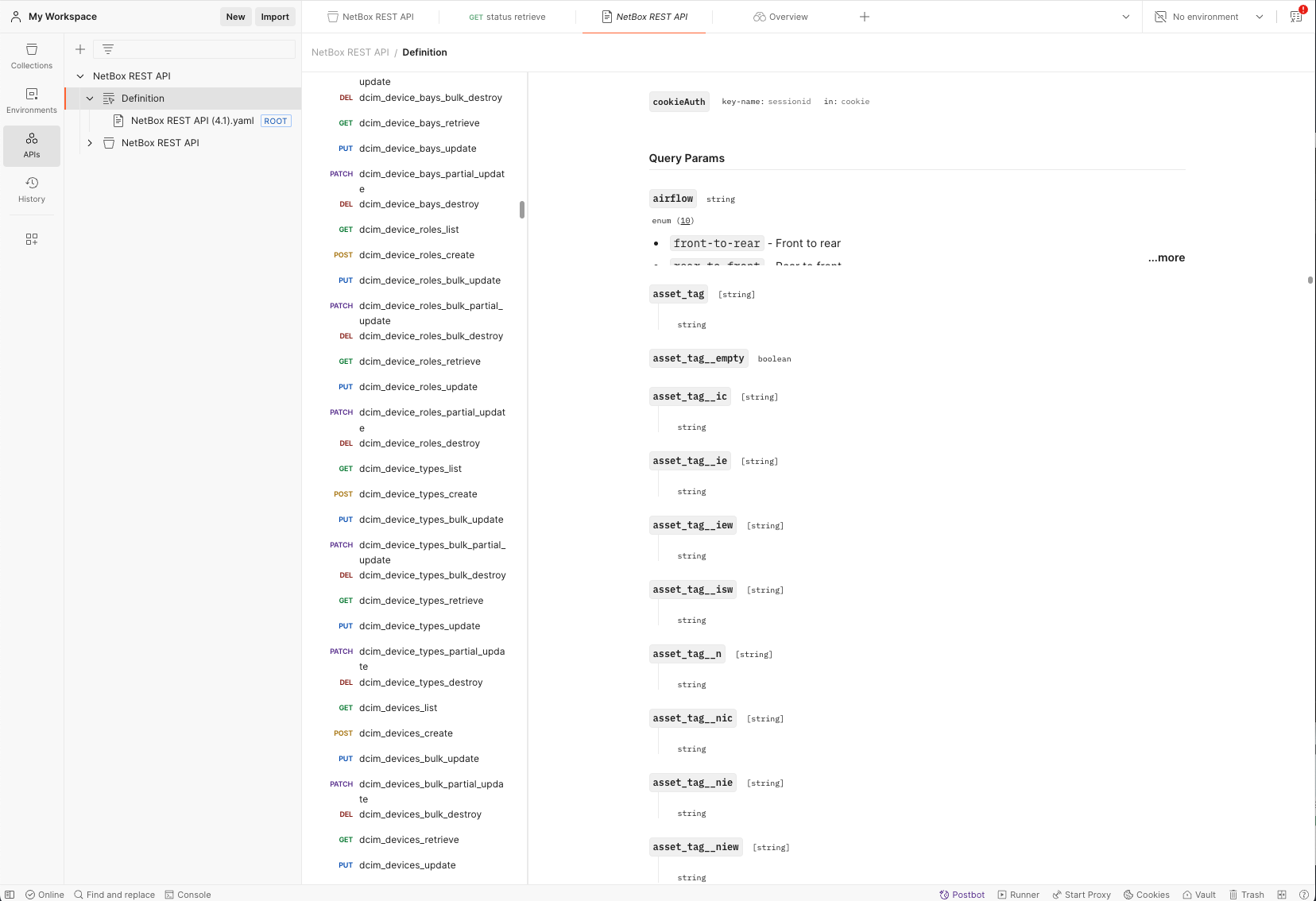Screen dimensions: 1316x901
Task: Click the plus icon to create new API
Action: 80,49
